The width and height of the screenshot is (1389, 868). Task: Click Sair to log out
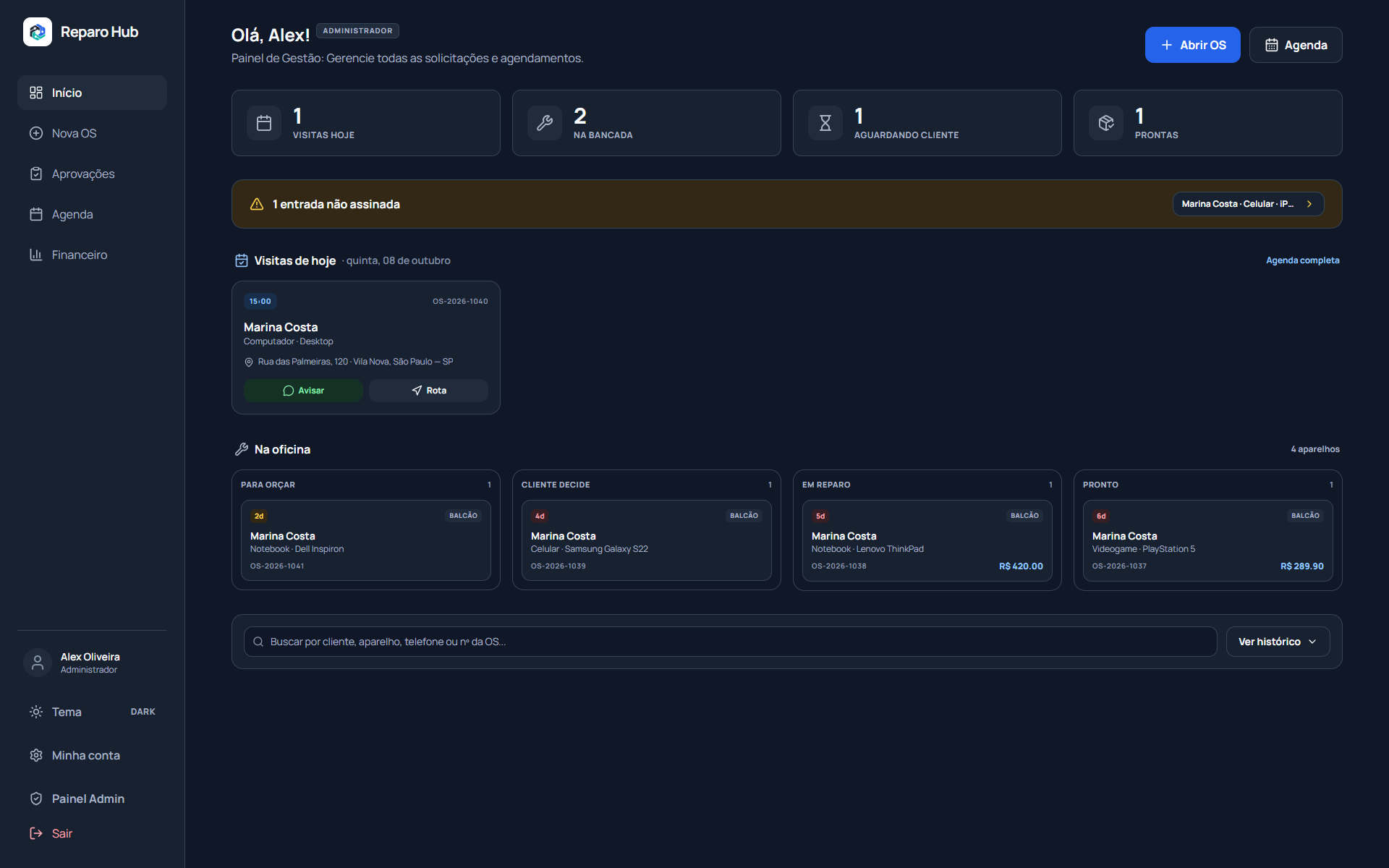(x=92, y=833)
